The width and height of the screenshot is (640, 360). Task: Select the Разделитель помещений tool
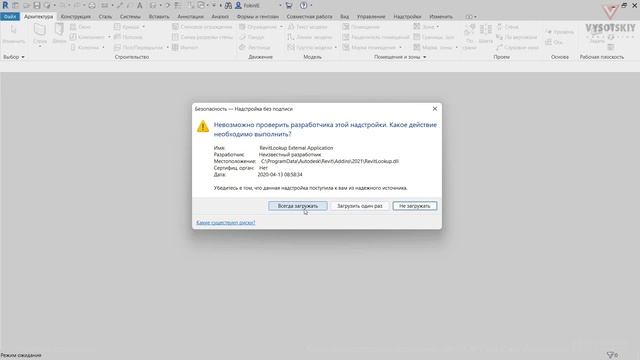(376, 37)
